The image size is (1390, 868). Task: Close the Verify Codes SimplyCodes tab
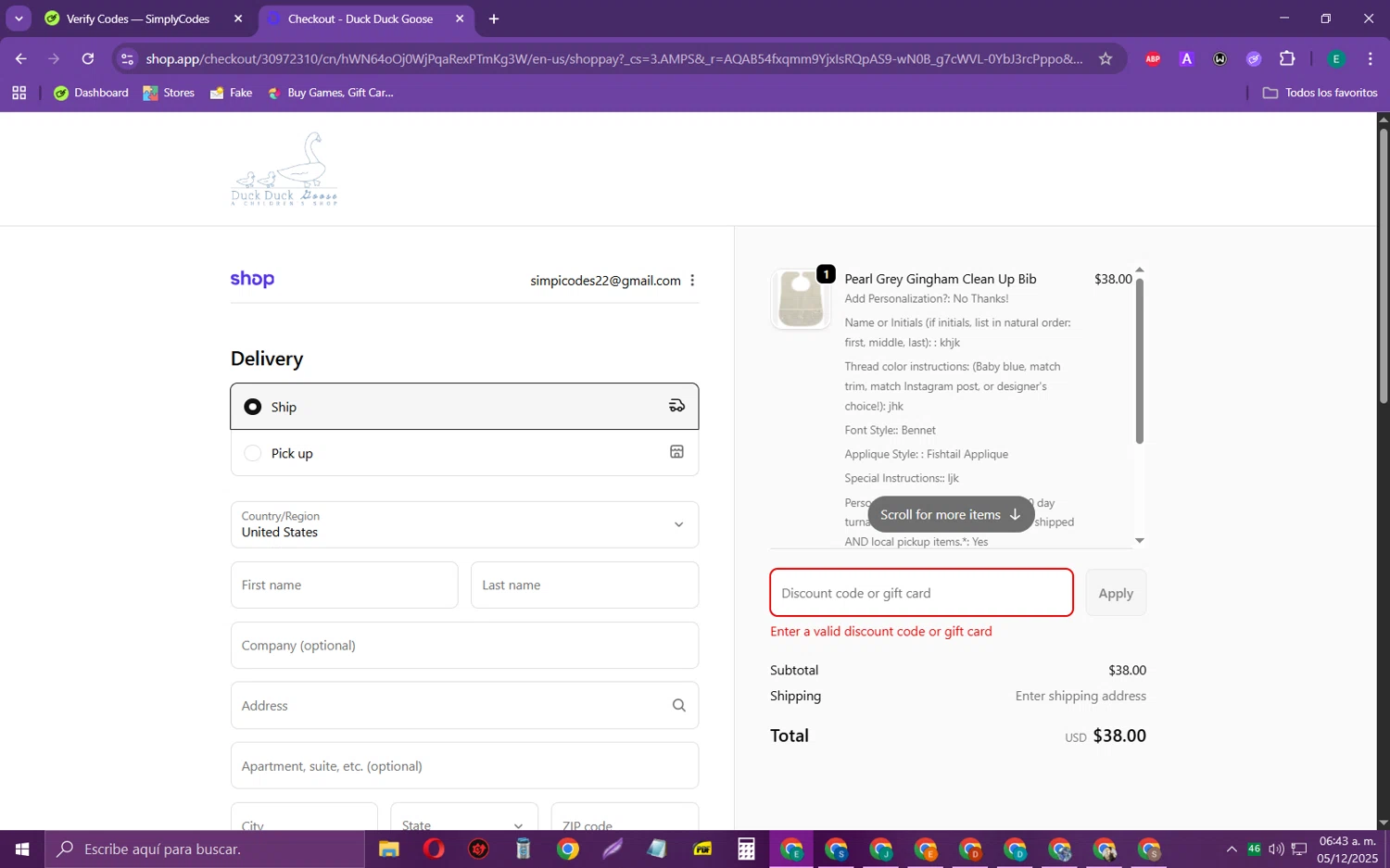click(238, 19)
